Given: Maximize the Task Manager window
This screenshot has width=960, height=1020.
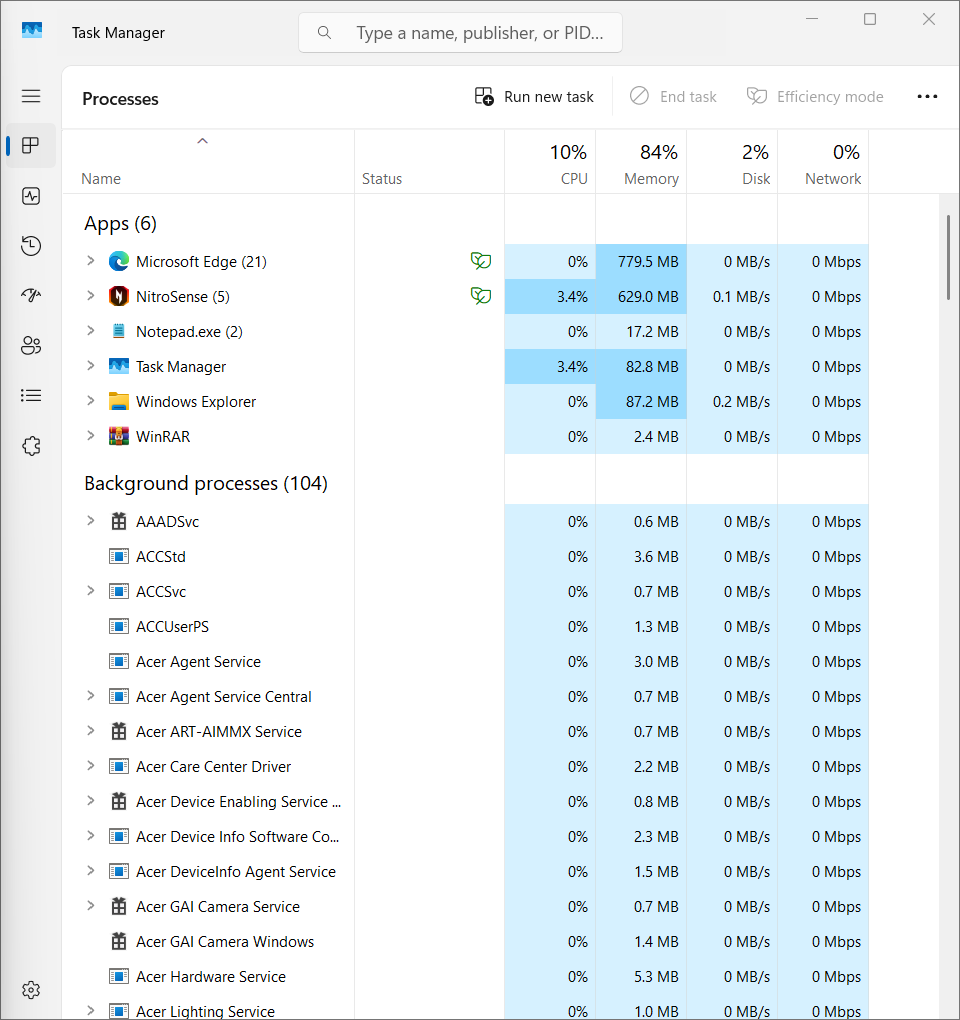Looking at the screenshot, I should tap(870, 19).
